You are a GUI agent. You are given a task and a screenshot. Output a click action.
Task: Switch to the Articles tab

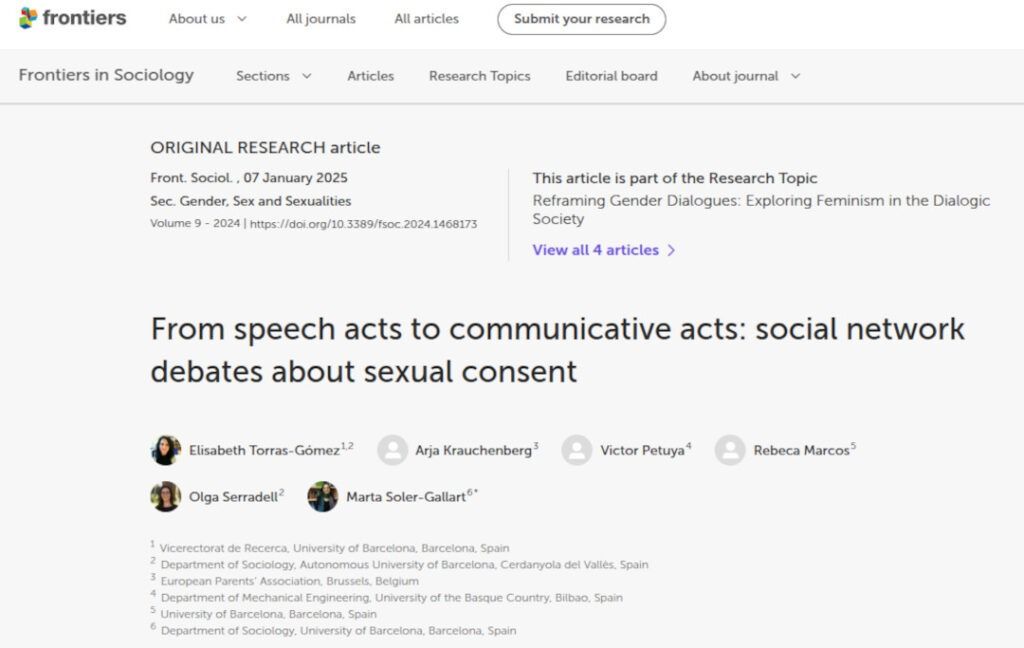coord(370,75)
